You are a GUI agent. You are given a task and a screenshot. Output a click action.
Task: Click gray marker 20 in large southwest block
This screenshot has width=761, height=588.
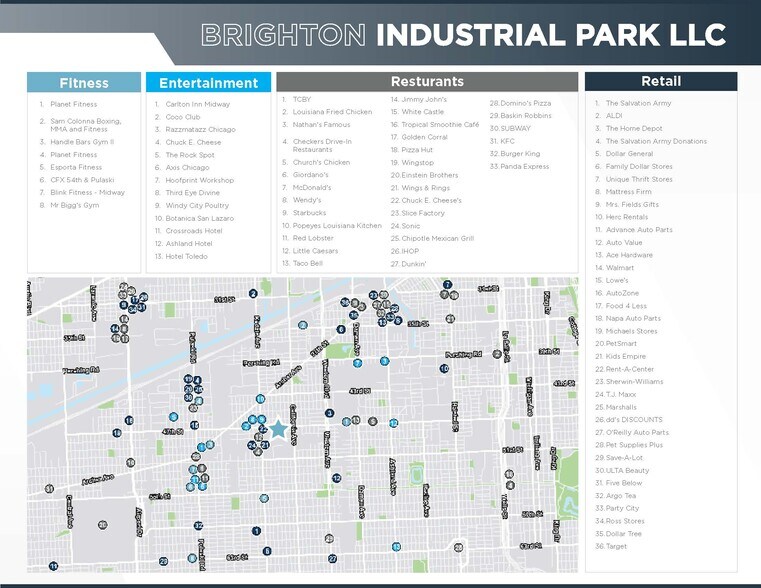click(x=102, y=524)
